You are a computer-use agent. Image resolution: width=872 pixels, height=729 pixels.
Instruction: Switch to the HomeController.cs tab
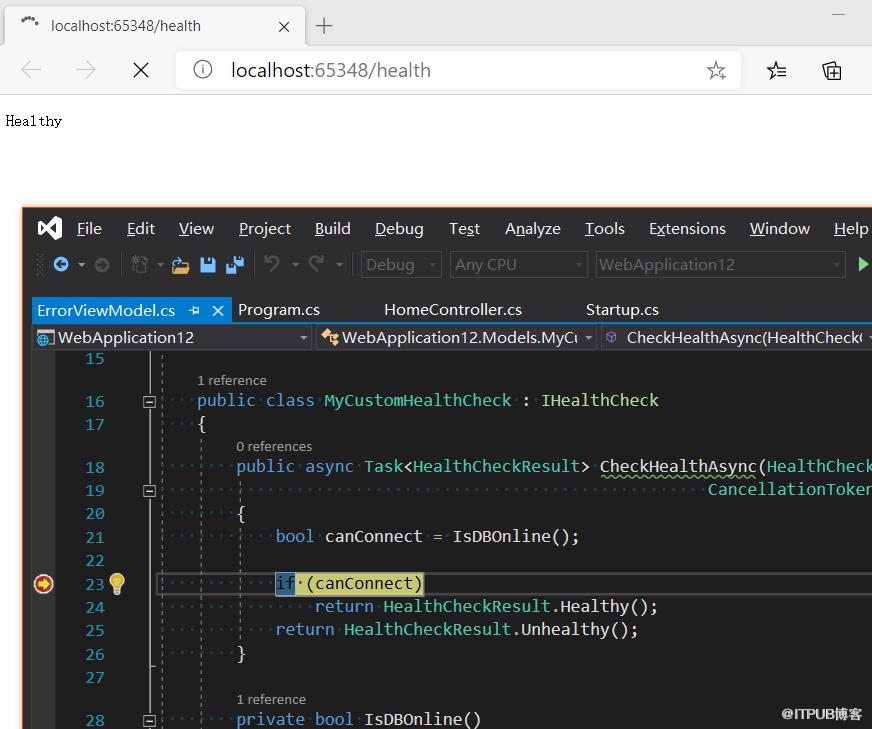tap(453, 310)
